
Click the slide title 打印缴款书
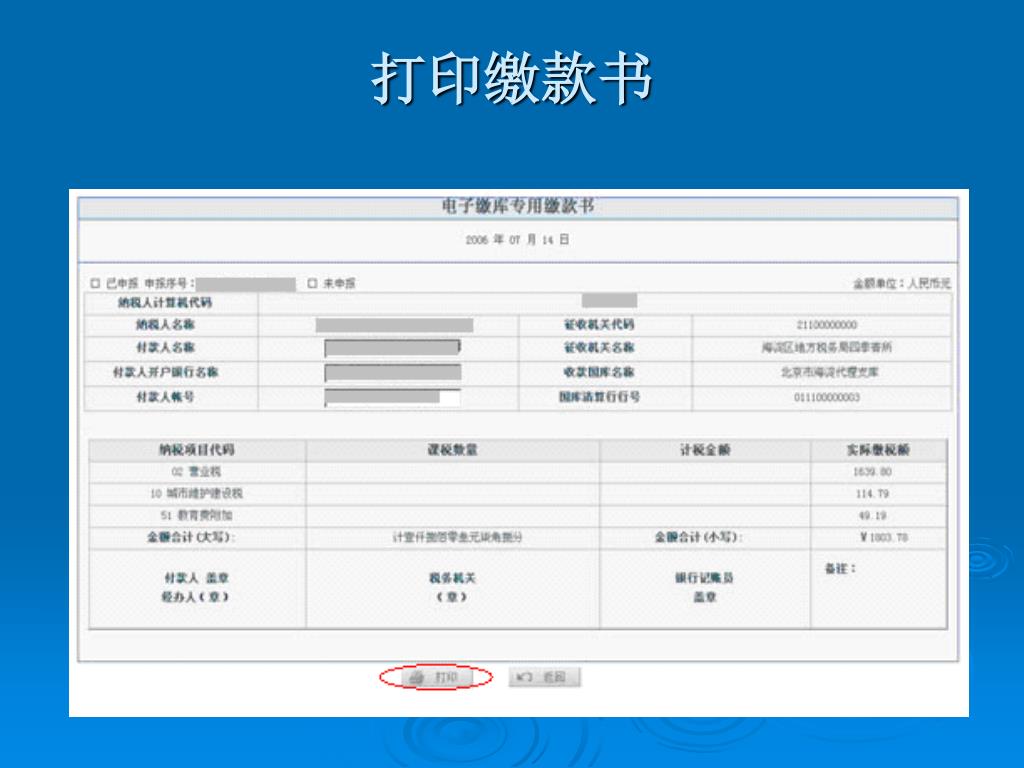pos(512,78)
